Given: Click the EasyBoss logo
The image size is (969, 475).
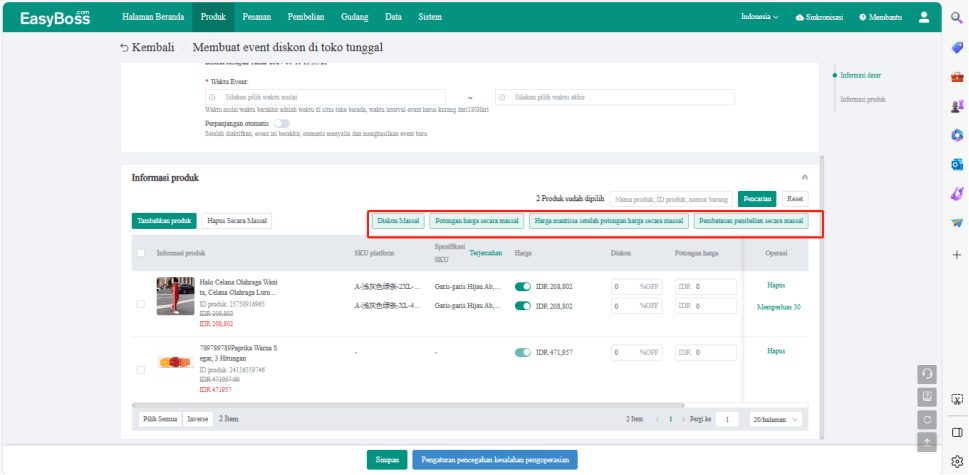Looking at the screenshot, I should click(55, 17).
